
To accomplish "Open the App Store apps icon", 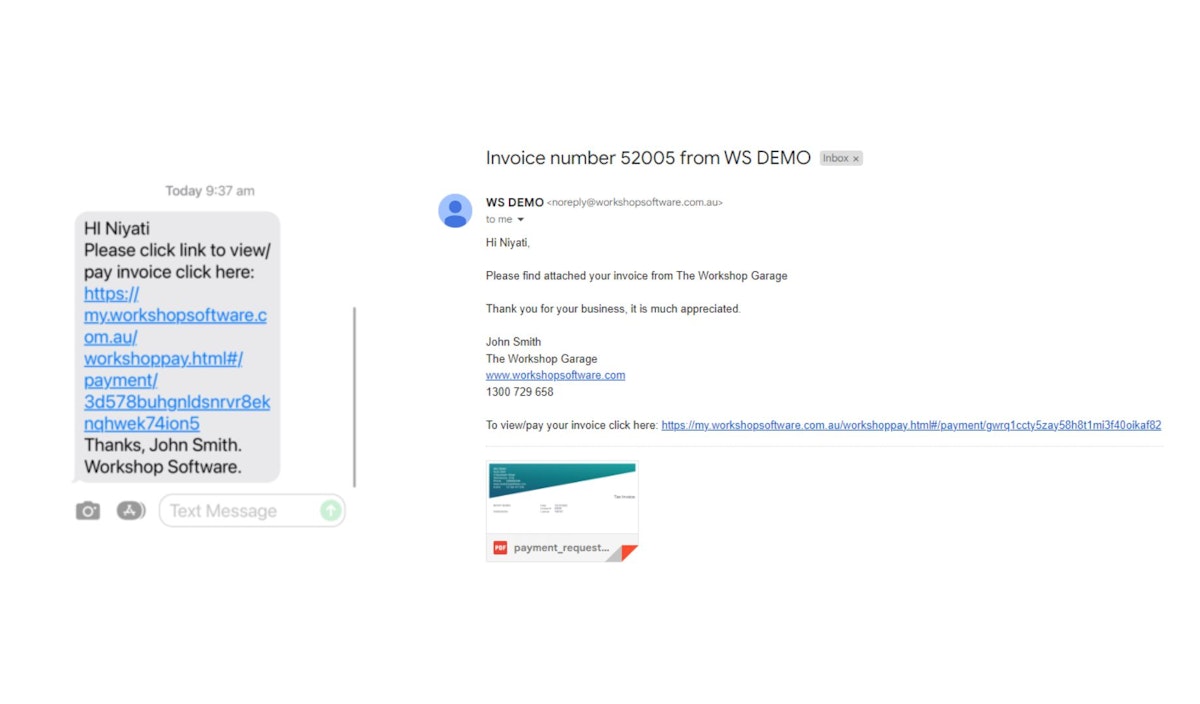I will [x=131, y=511].
